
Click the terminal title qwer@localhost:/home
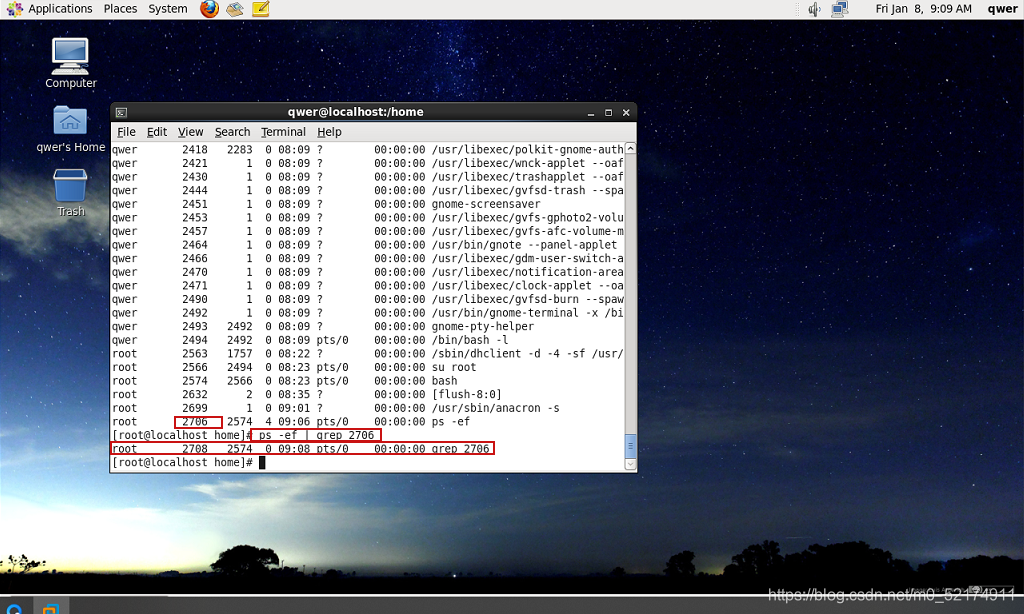pyautogui.click(x=355, y=112)
